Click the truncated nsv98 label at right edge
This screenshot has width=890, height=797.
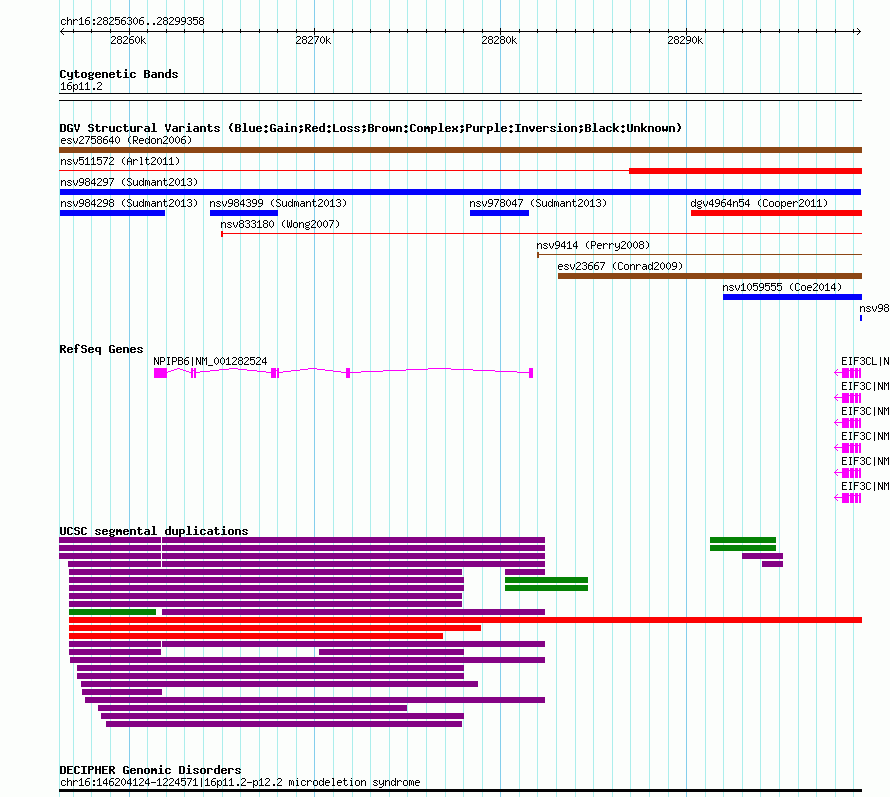874,308
